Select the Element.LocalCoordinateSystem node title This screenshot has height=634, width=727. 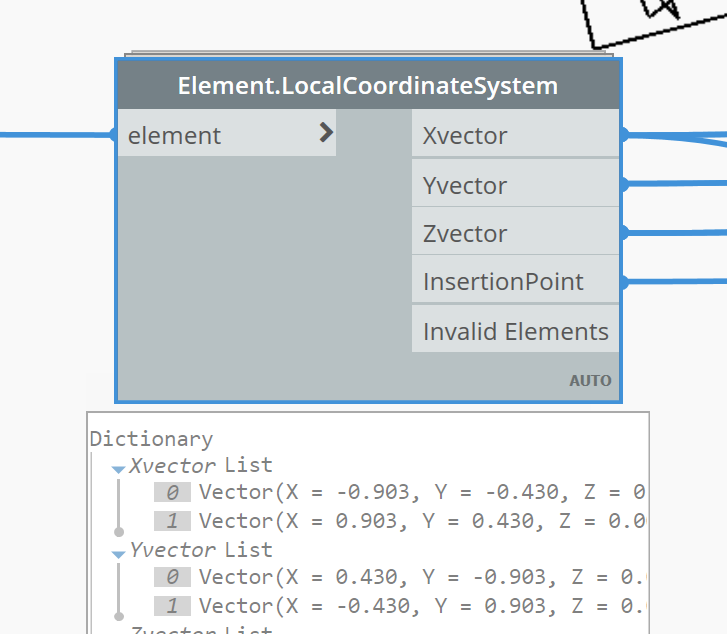click(x=368, y=86)
